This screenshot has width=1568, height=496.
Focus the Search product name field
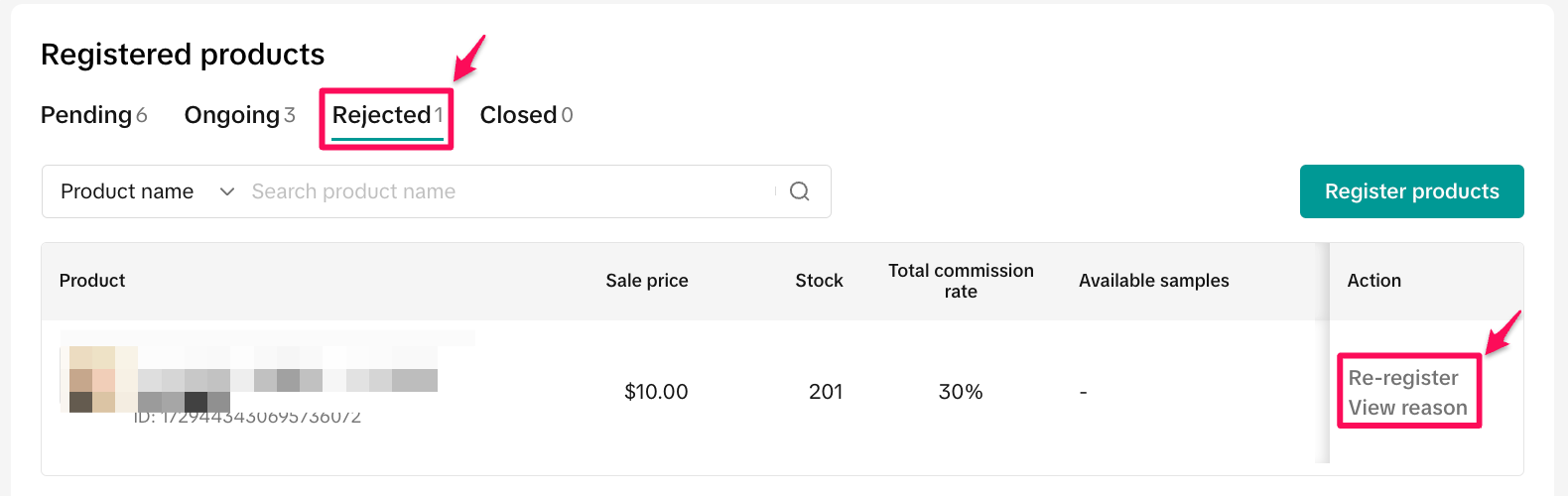pyautogui.click(x=506, y=191)
